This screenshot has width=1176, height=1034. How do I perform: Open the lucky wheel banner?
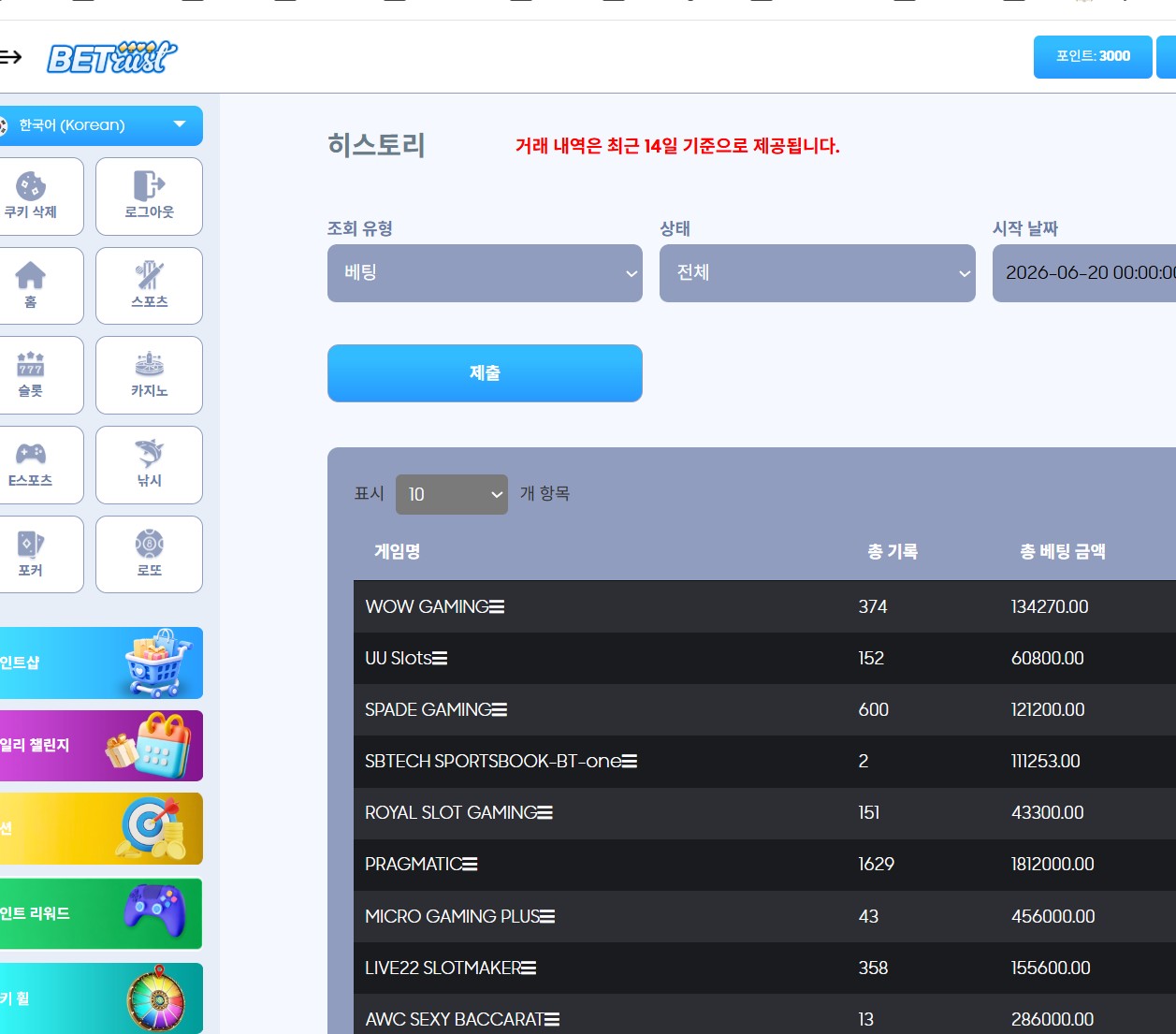coord(101,998)
